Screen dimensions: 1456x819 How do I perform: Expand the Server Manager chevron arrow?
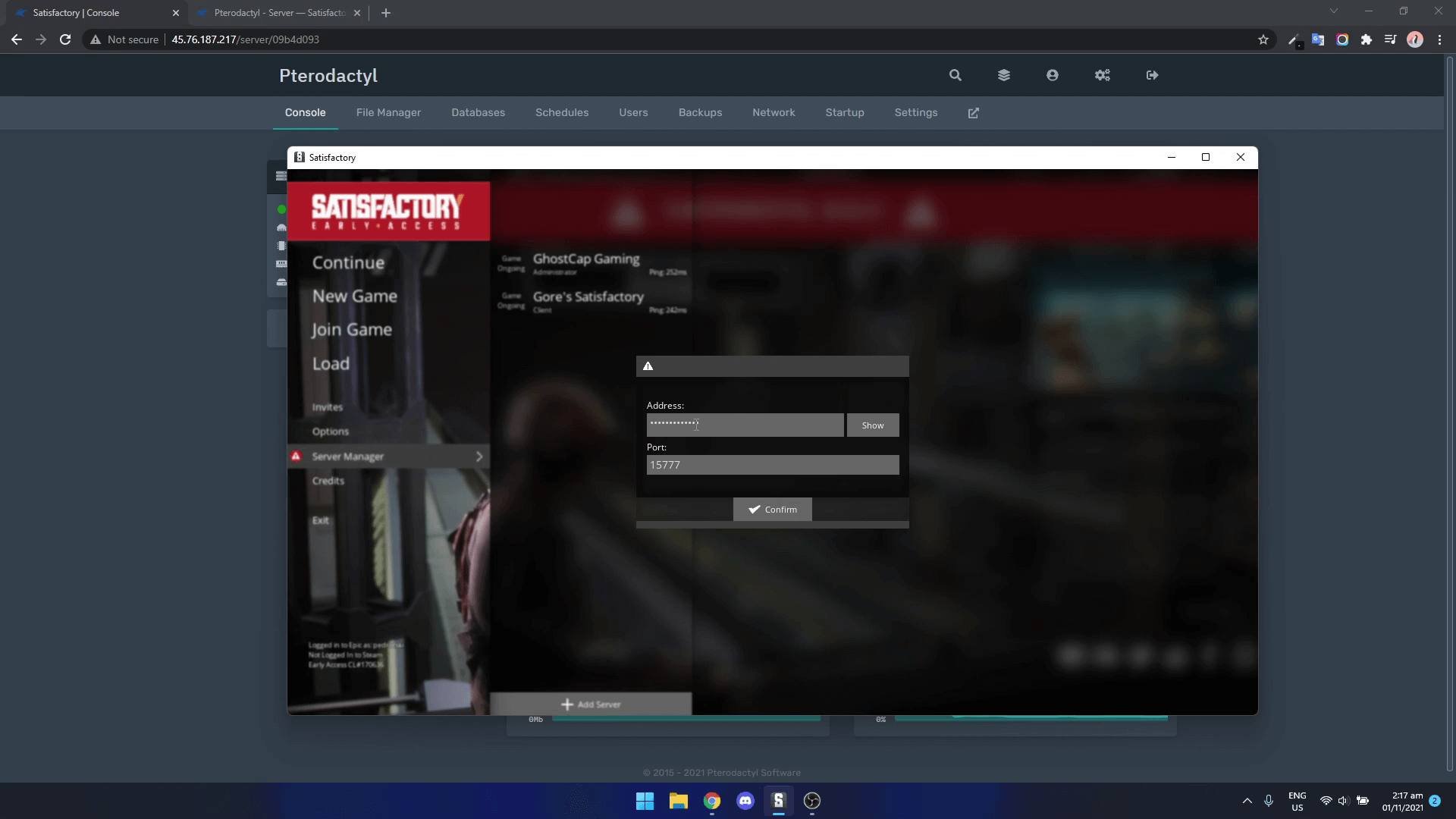(479, 457)
